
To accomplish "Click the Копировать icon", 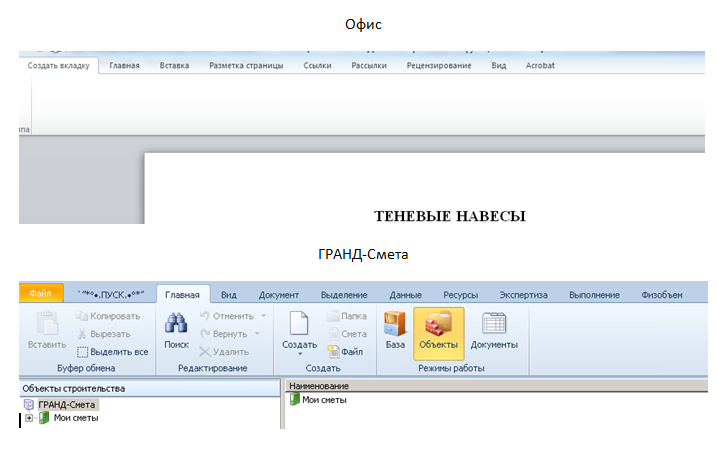I will [x=81, y=315].
